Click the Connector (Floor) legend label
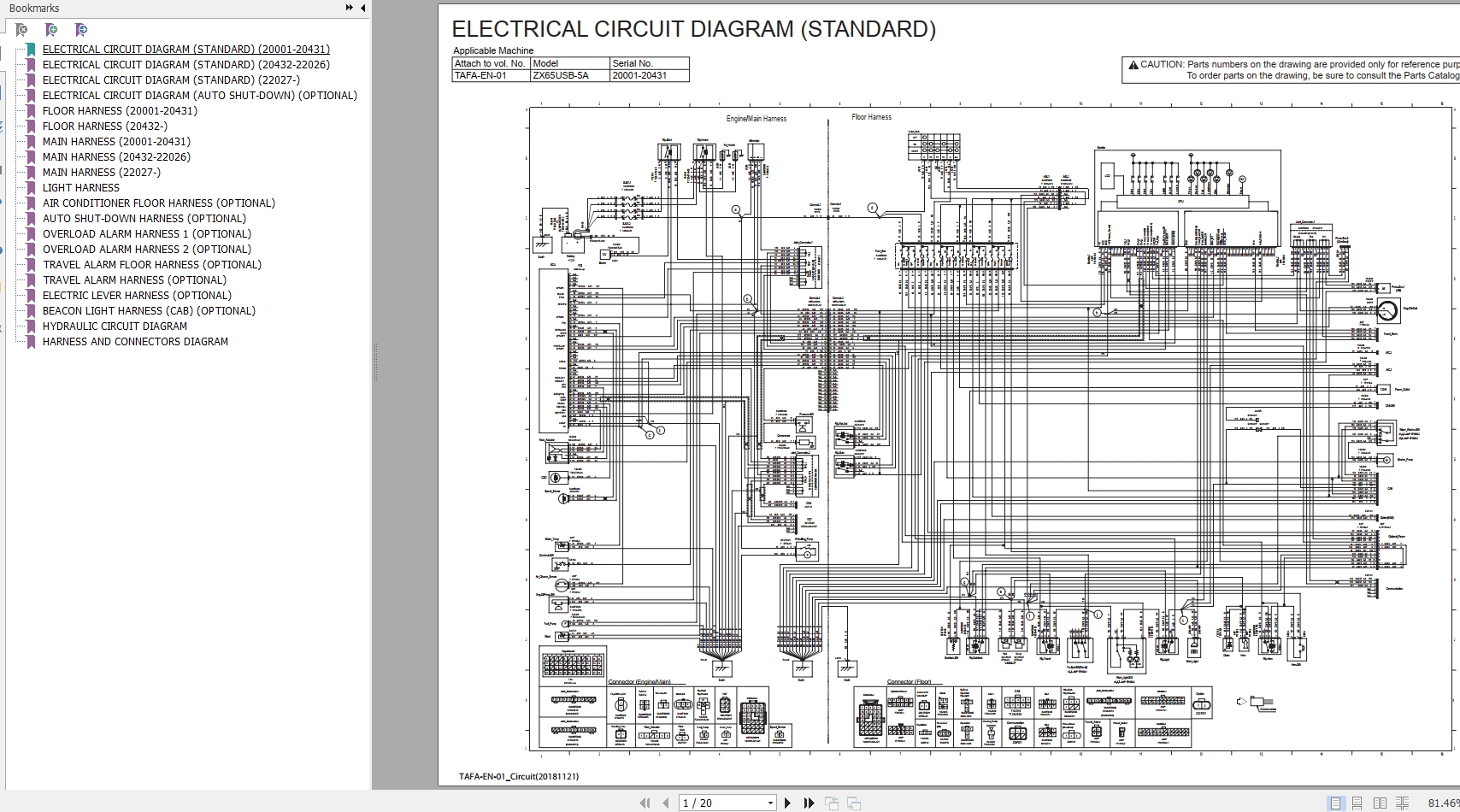 click(x=910, y=682)
